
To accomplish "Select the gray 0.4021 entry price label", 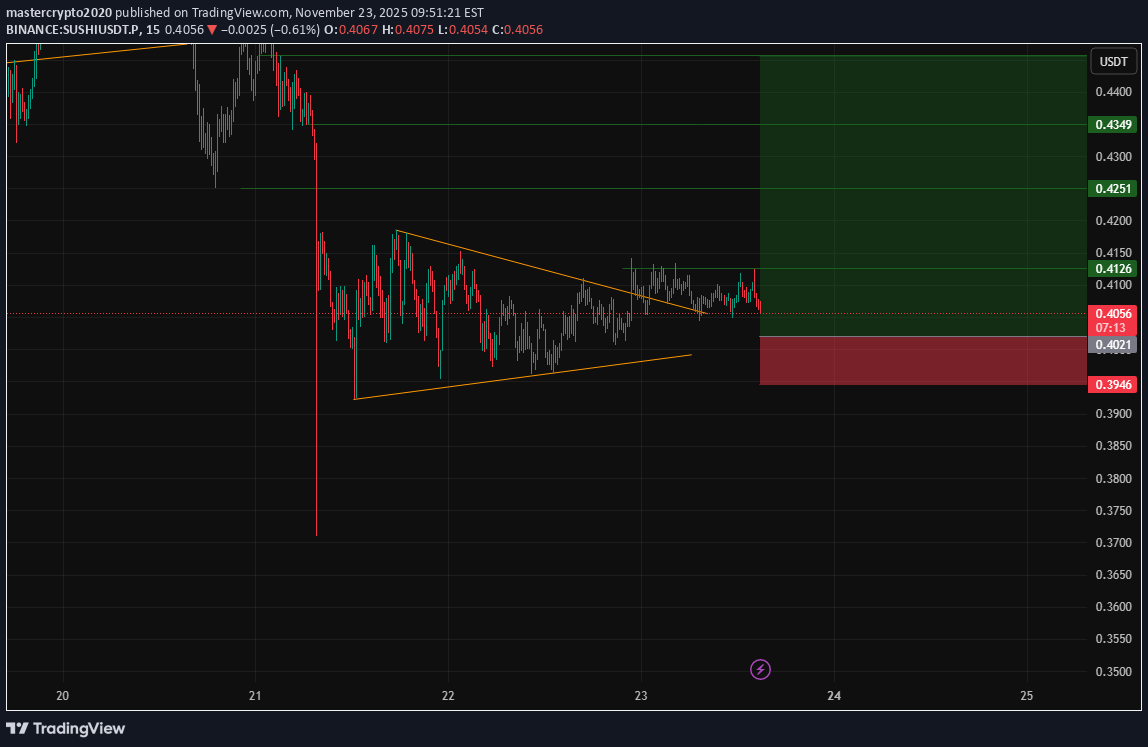I will tap(1113, 345).
